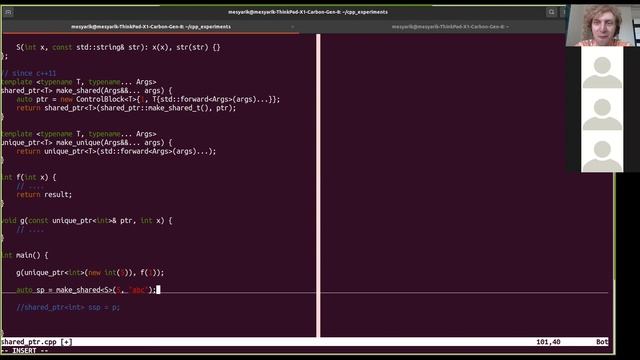Click the 'auto ptr = new ControlBlock<T>' line

(148, 100)
